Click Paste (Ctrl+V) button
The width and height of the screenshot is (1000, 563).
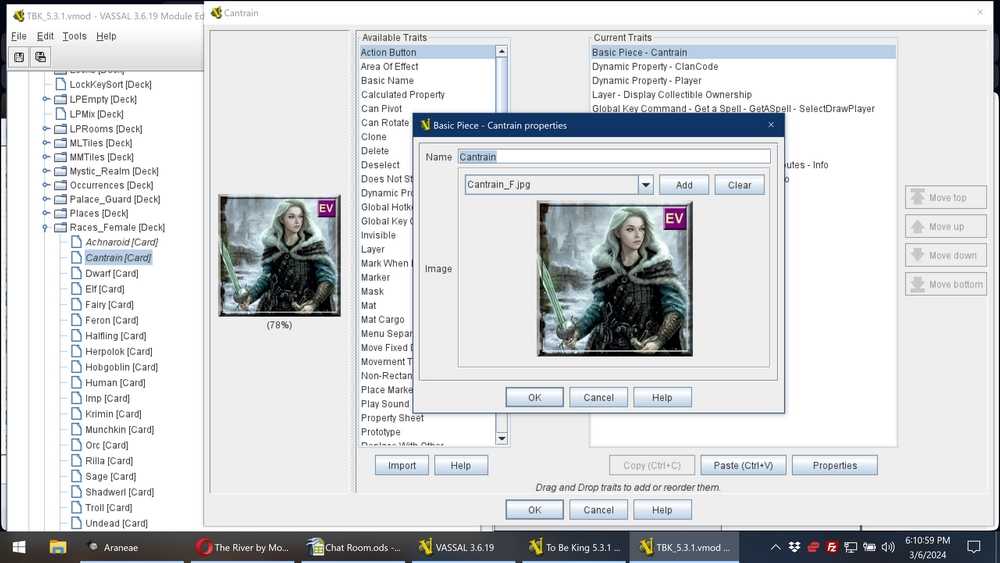pos(743,465)
